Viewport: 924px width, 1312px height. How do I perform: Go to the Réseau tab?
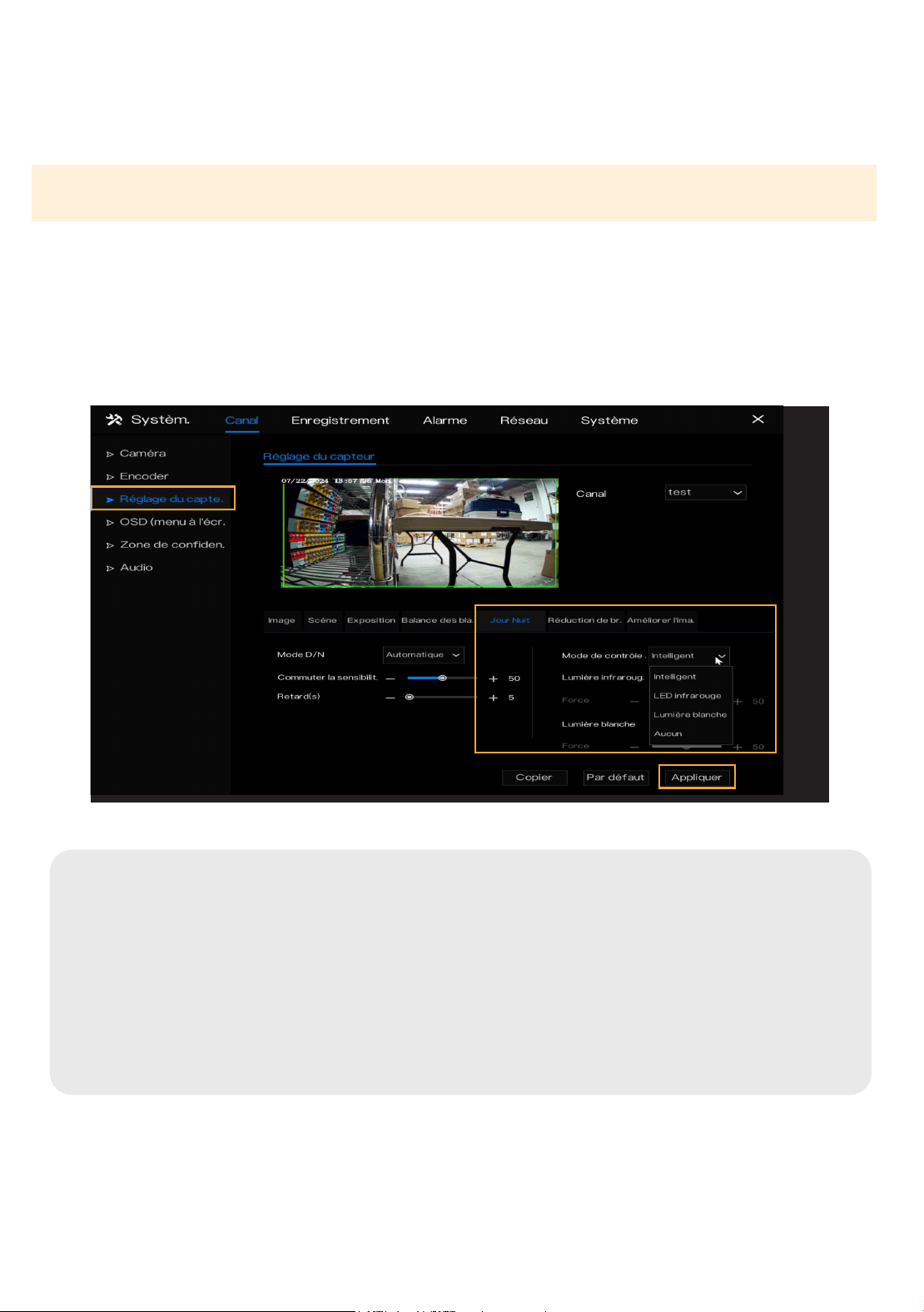524,420
